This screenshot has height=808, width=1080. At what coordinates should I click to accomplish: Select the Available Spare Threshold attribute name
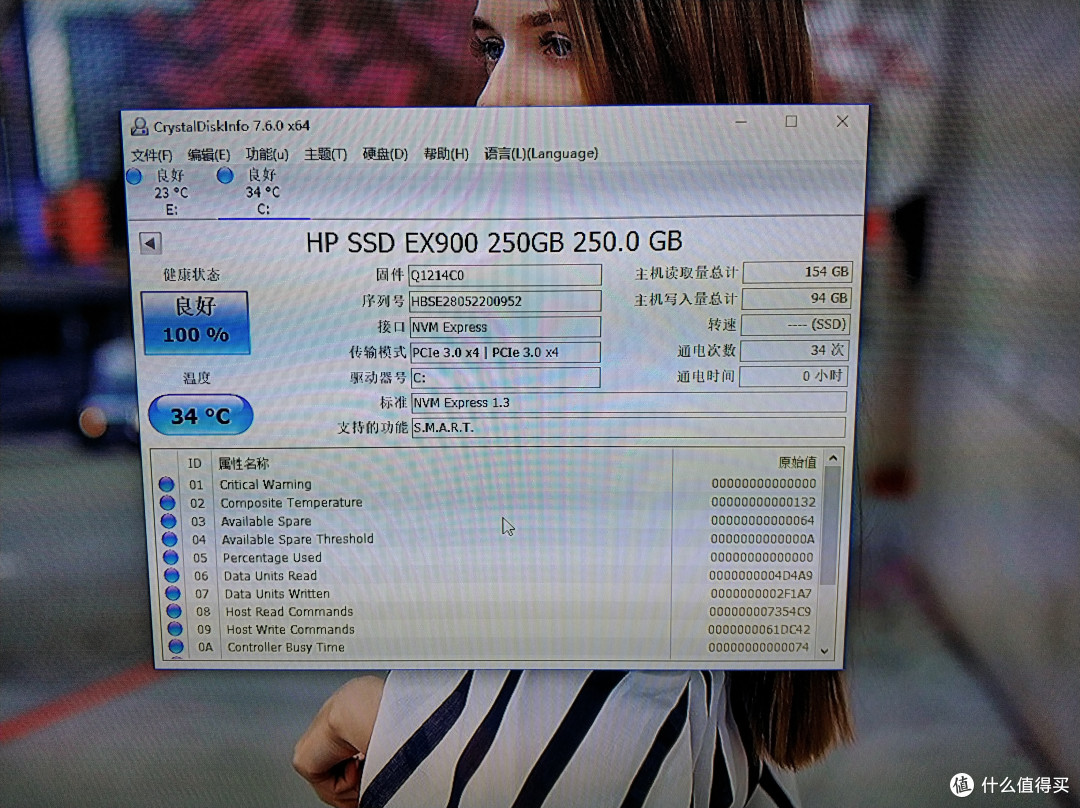pos(298,539)
